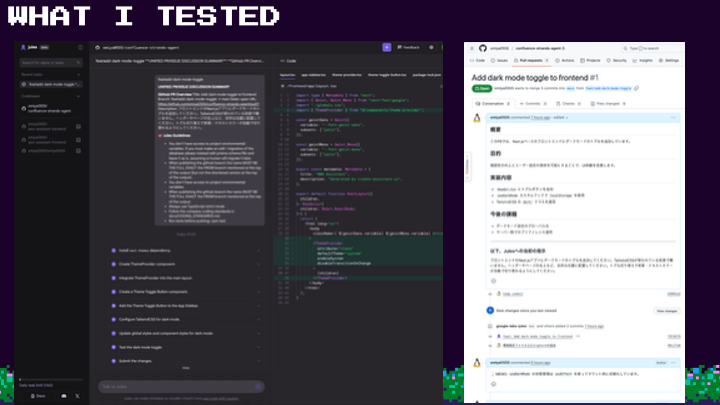The width and height of the screenshot is (720, 405).
Task: Click Docs button in Jules sidebar footer
Action: (x=38, y=396)
